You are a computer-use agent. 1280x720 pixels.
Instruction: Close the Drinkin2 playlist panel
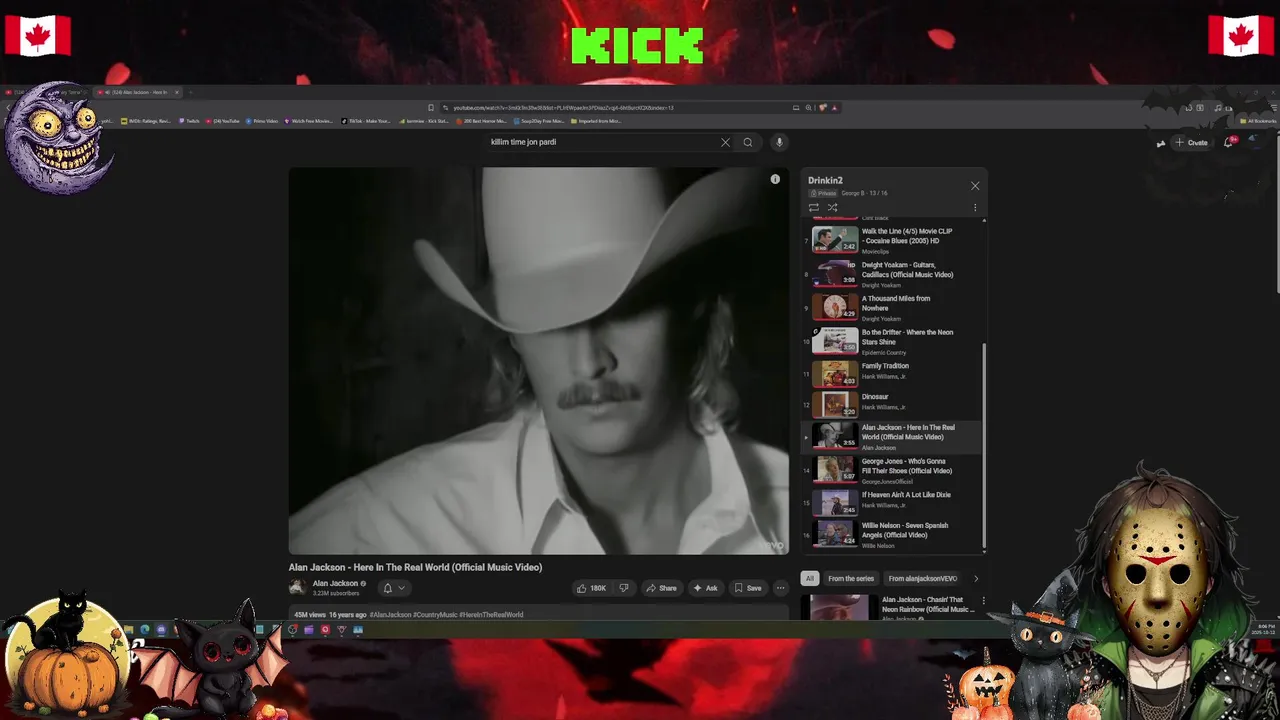pyautogui.click(x=975, y=185)
